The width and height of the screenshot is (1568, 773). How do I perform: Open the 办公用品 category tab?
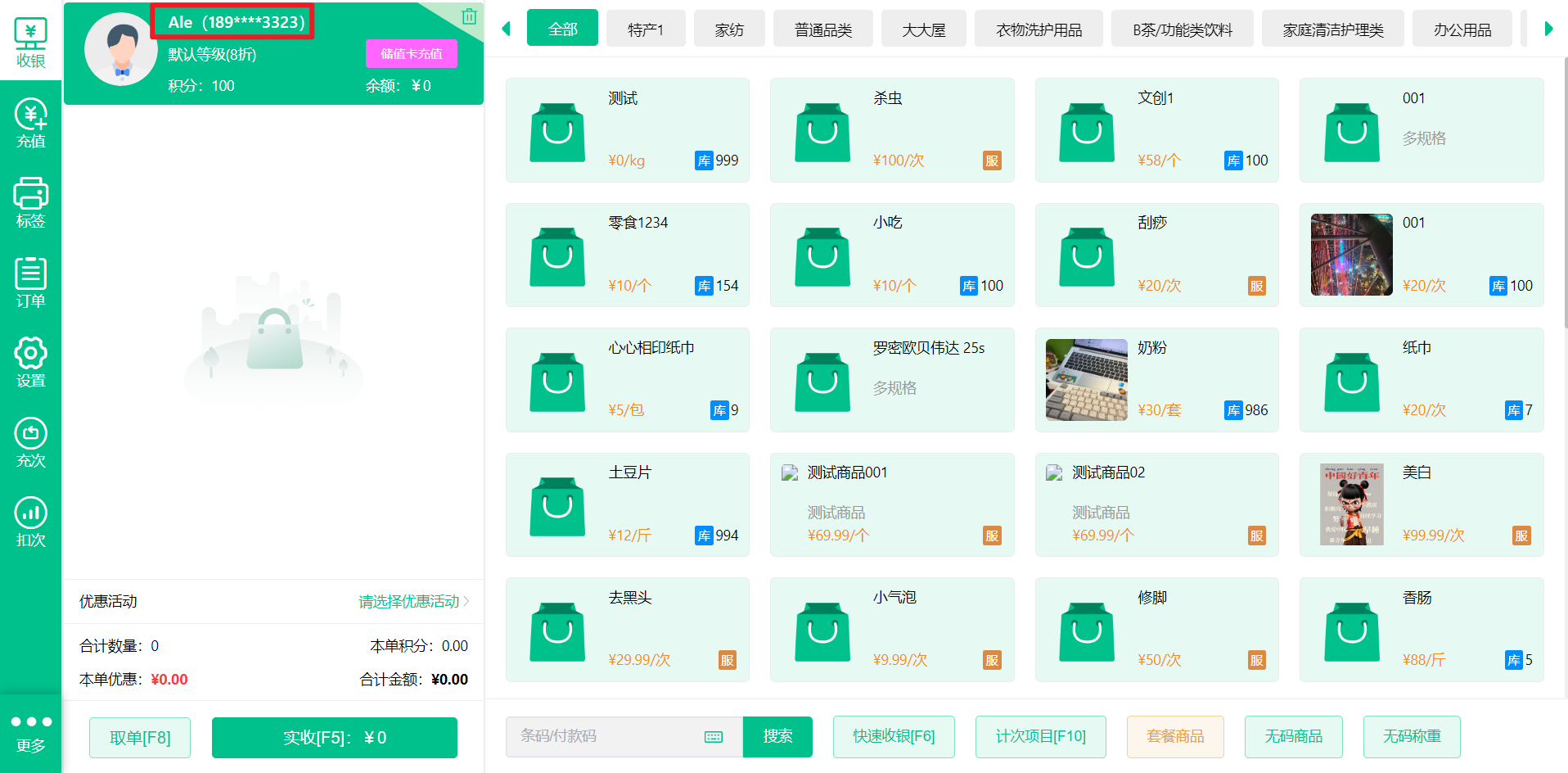(x=1462, y=29)
